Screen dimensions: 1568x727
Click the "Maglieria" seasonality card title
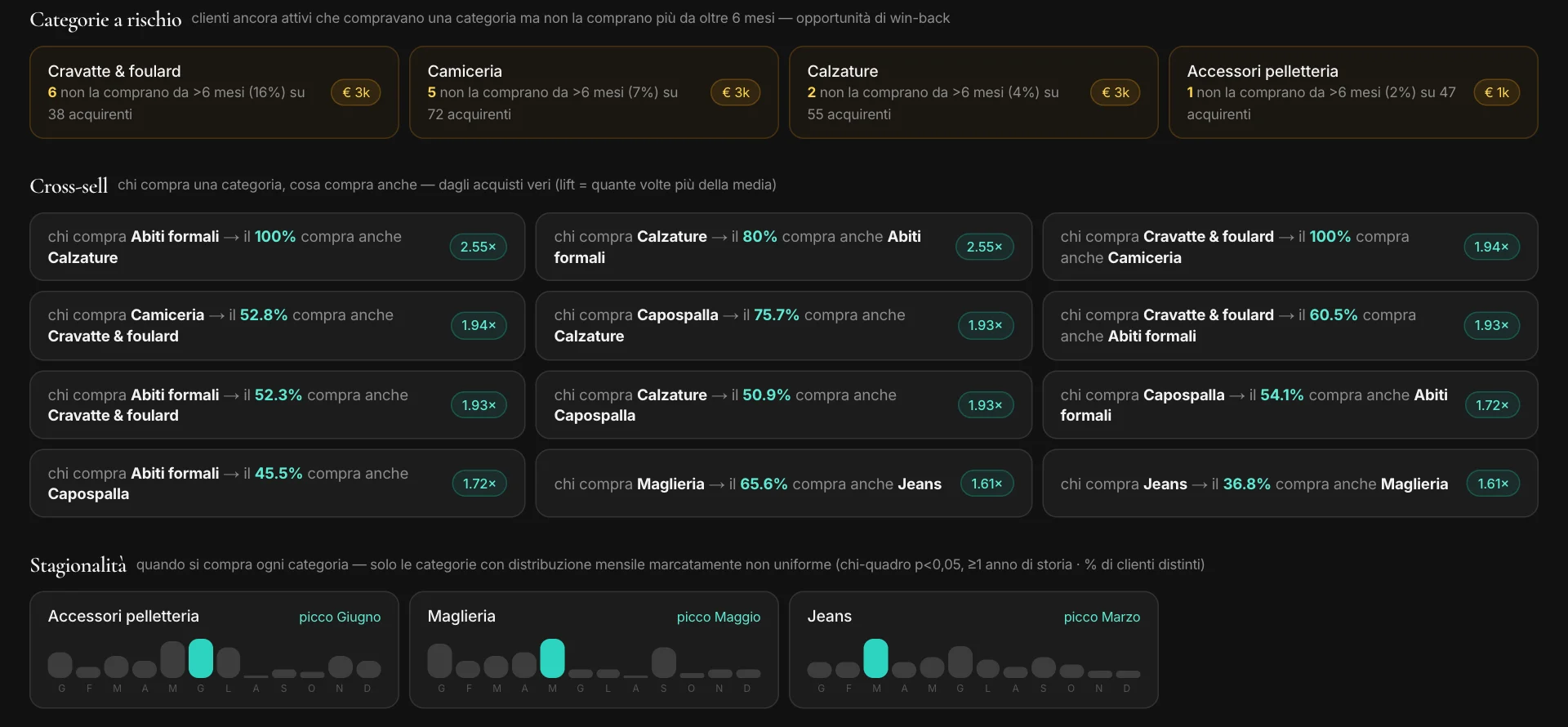pos(461,616)
